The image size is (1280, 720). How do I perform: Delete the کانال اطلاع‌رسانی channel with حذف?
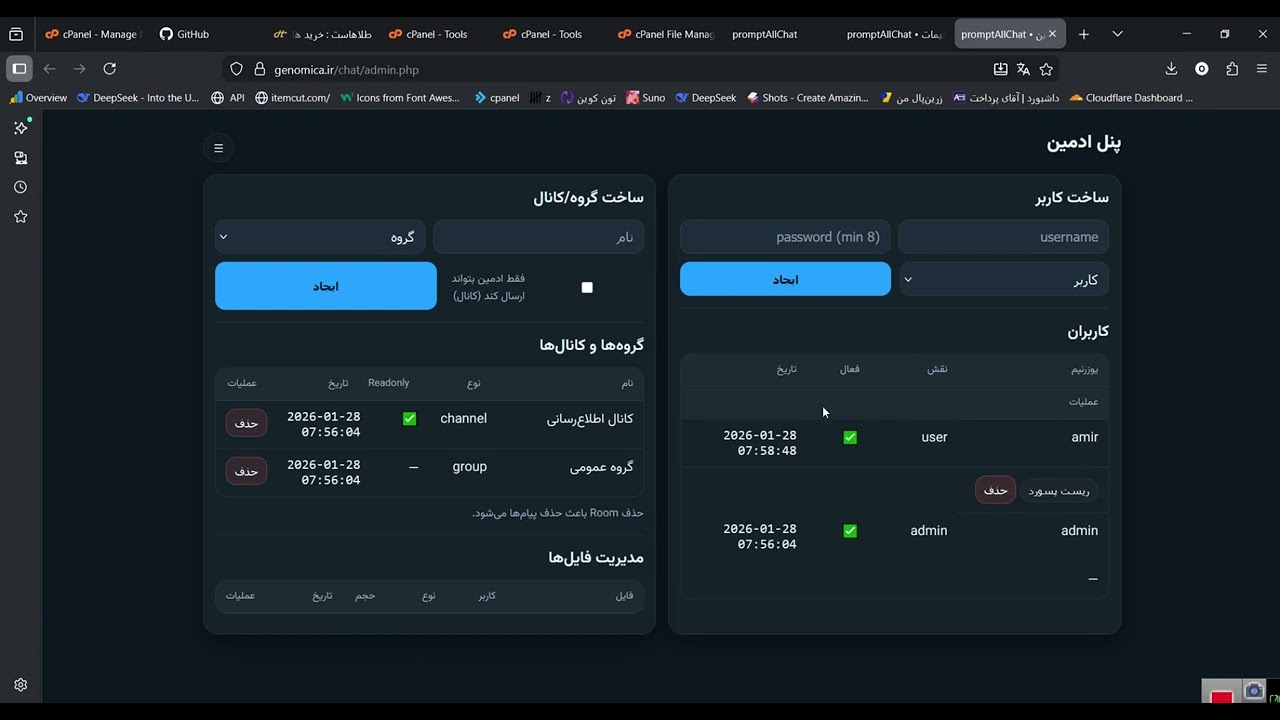coord(246,424)
